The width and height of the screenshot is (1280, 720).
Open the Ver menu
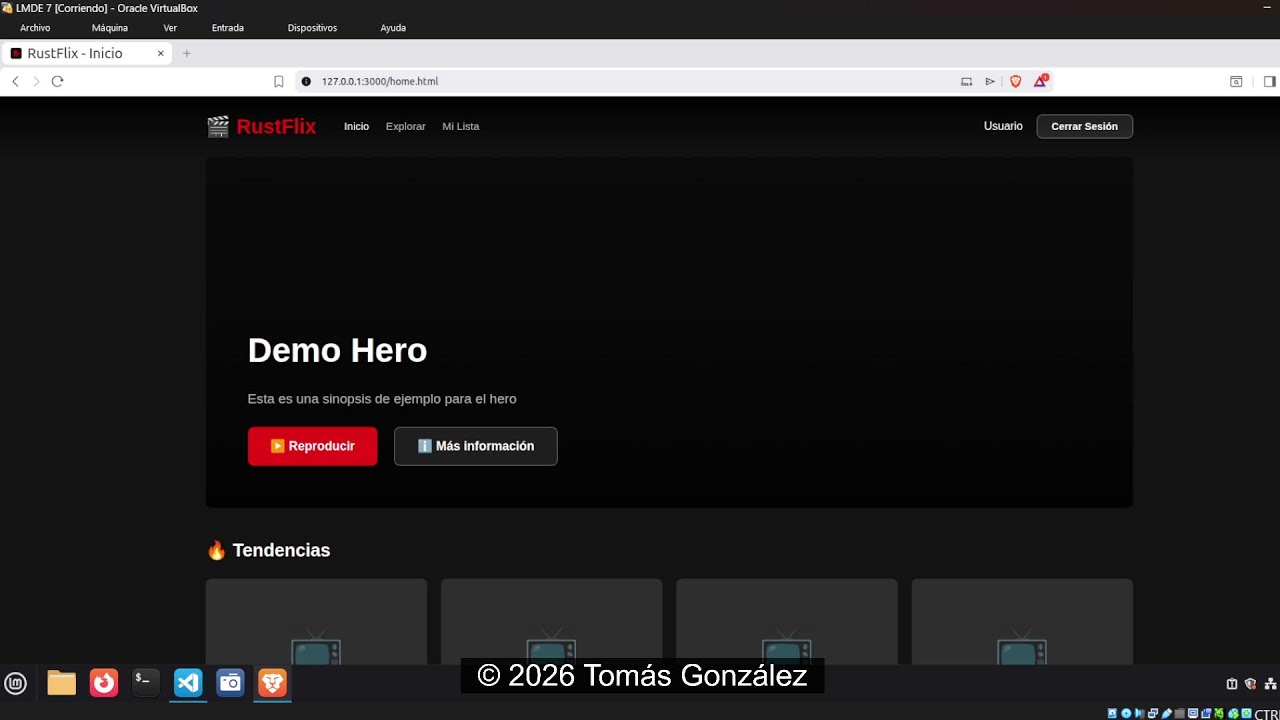[170, 28]
